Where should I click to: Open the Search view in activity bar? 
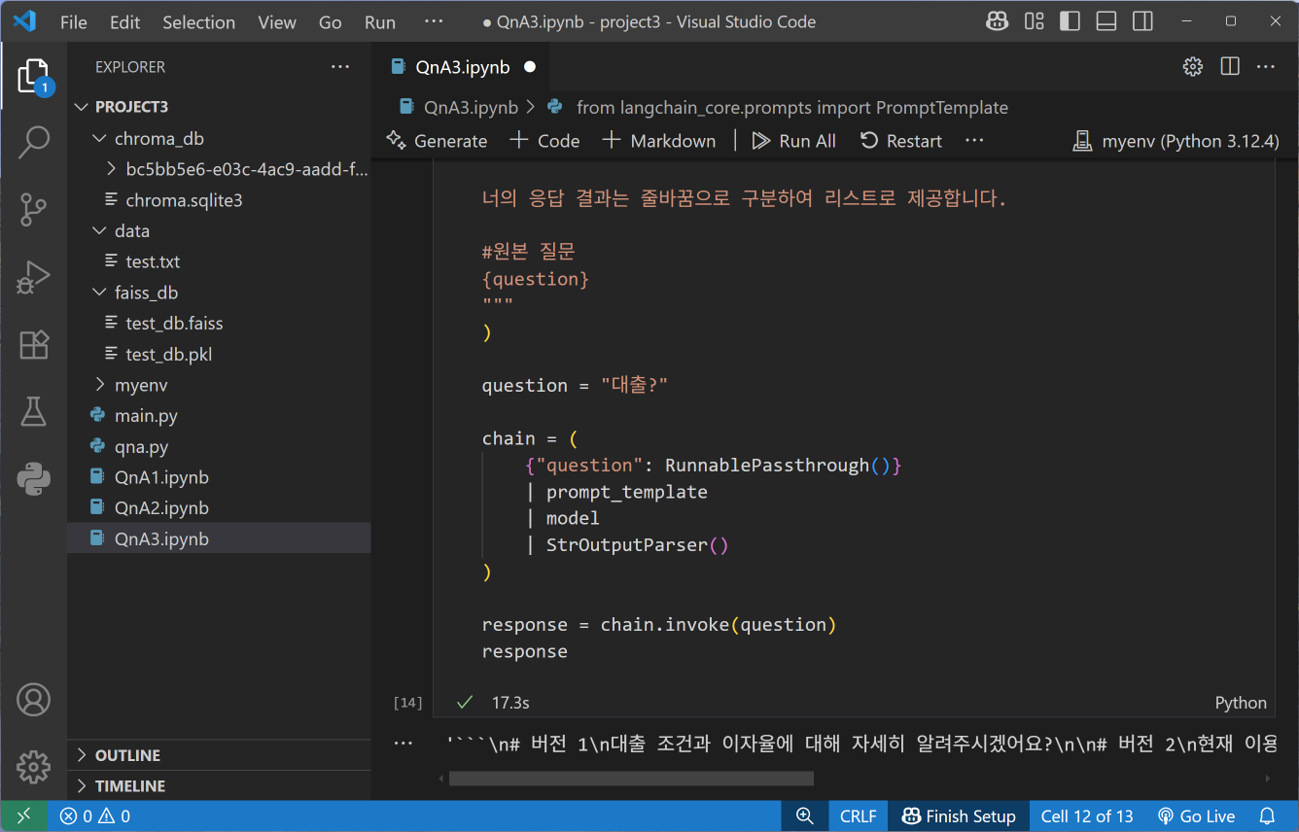(33, 143)
